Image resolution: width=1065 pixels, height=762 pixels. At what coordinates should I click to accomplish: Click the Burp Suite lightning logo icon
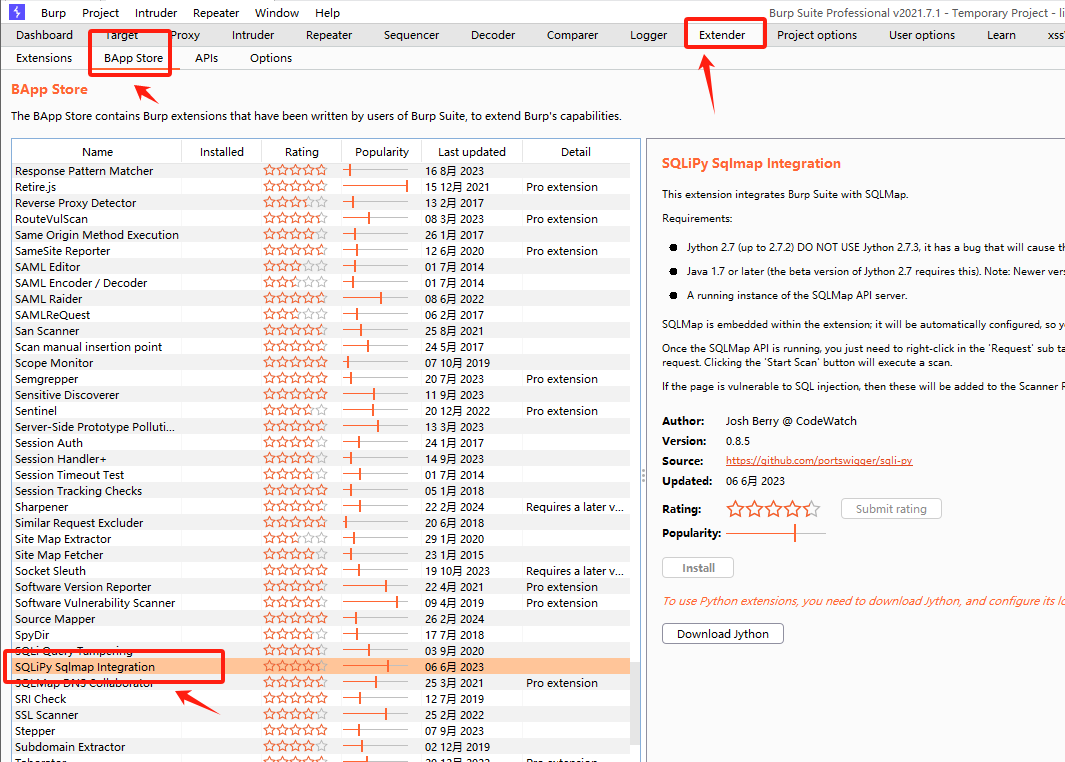[x=16, y=12]
